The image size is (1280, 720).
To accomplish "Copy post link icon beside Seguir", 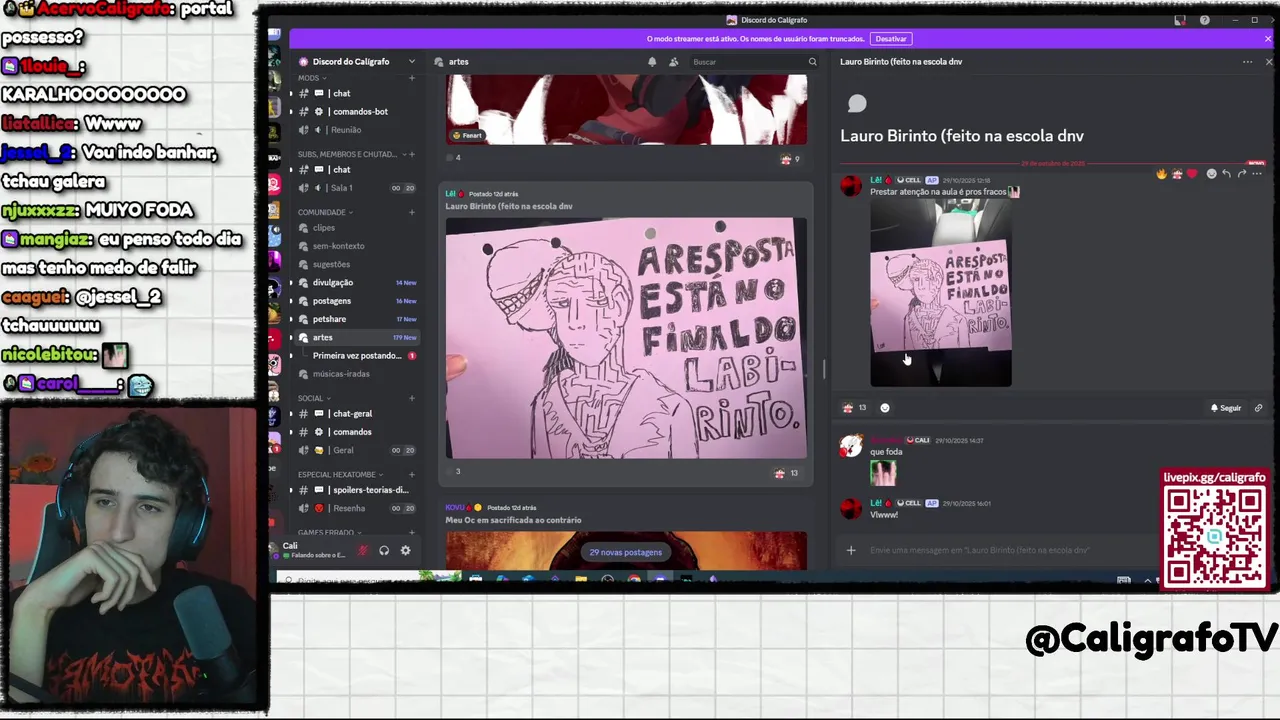I will point(1258,408).
